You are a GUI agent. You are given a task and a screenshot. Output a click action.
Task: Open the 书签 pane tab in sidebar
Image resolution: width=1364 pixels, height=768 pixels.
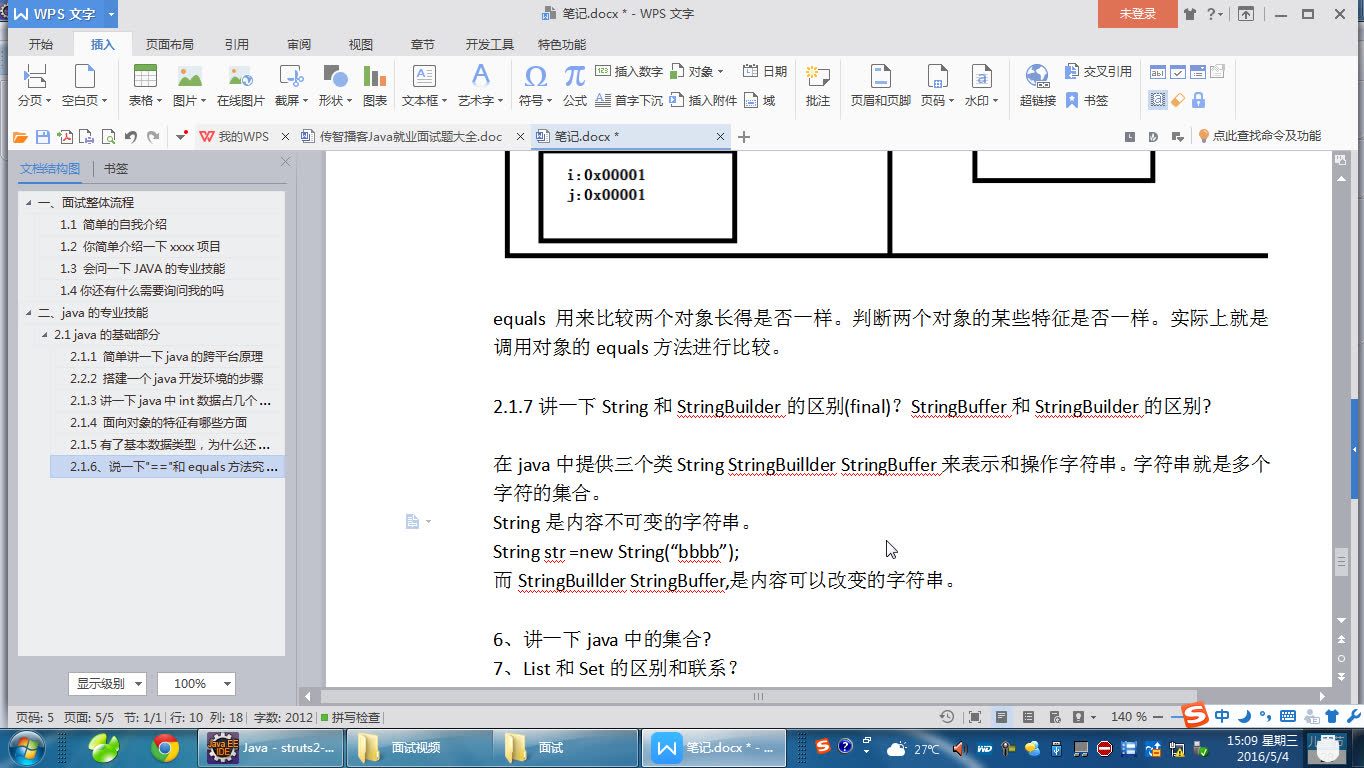[116, 169]
